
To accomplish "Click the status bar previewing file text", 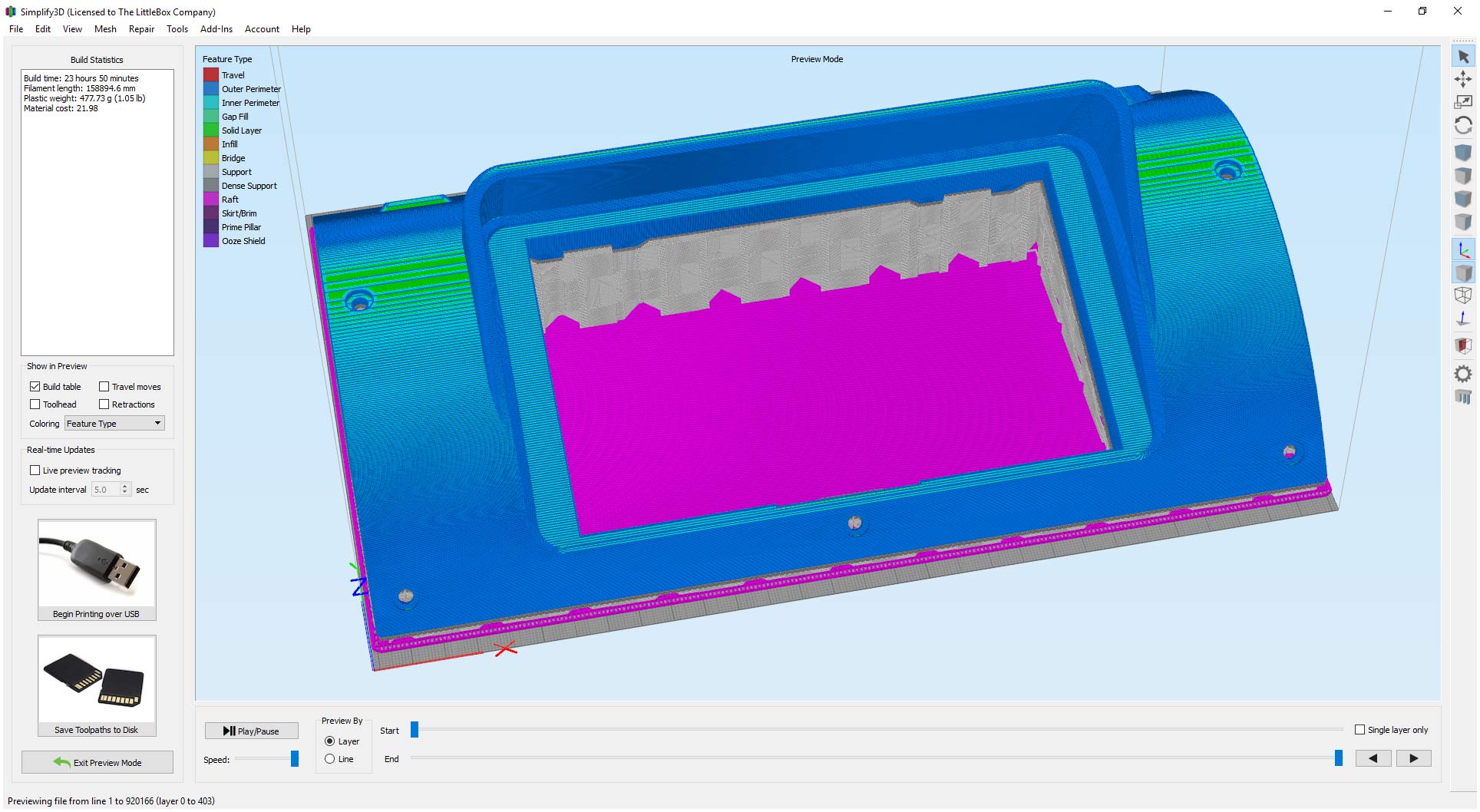I will 111,801.
